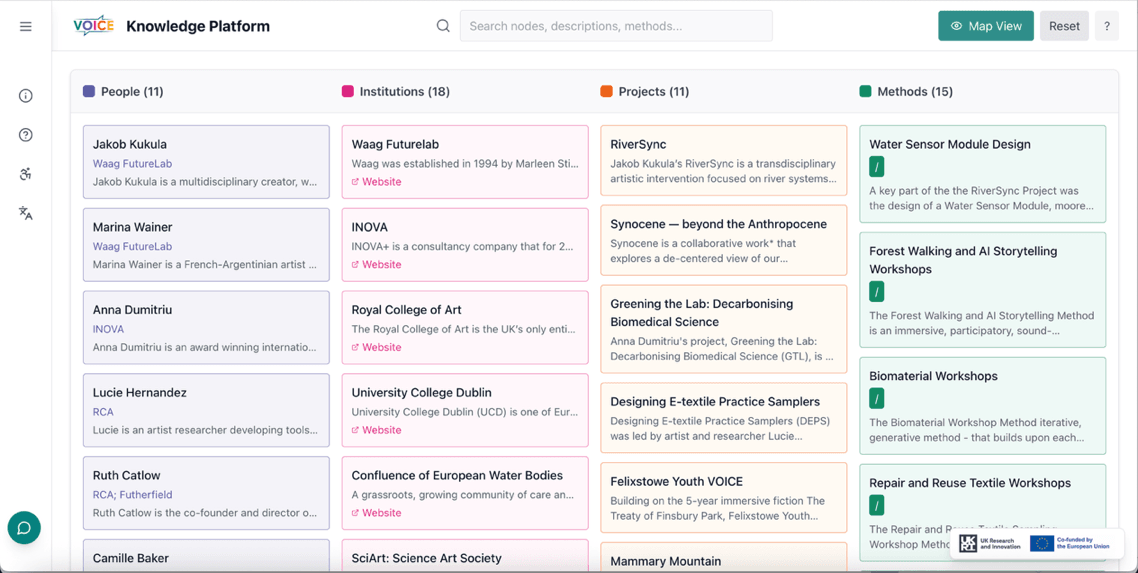The height and width of the screenshot is (573, 1138).
Task: Click Water Sensor Module Design slash icon
Action: coord(877,168)
